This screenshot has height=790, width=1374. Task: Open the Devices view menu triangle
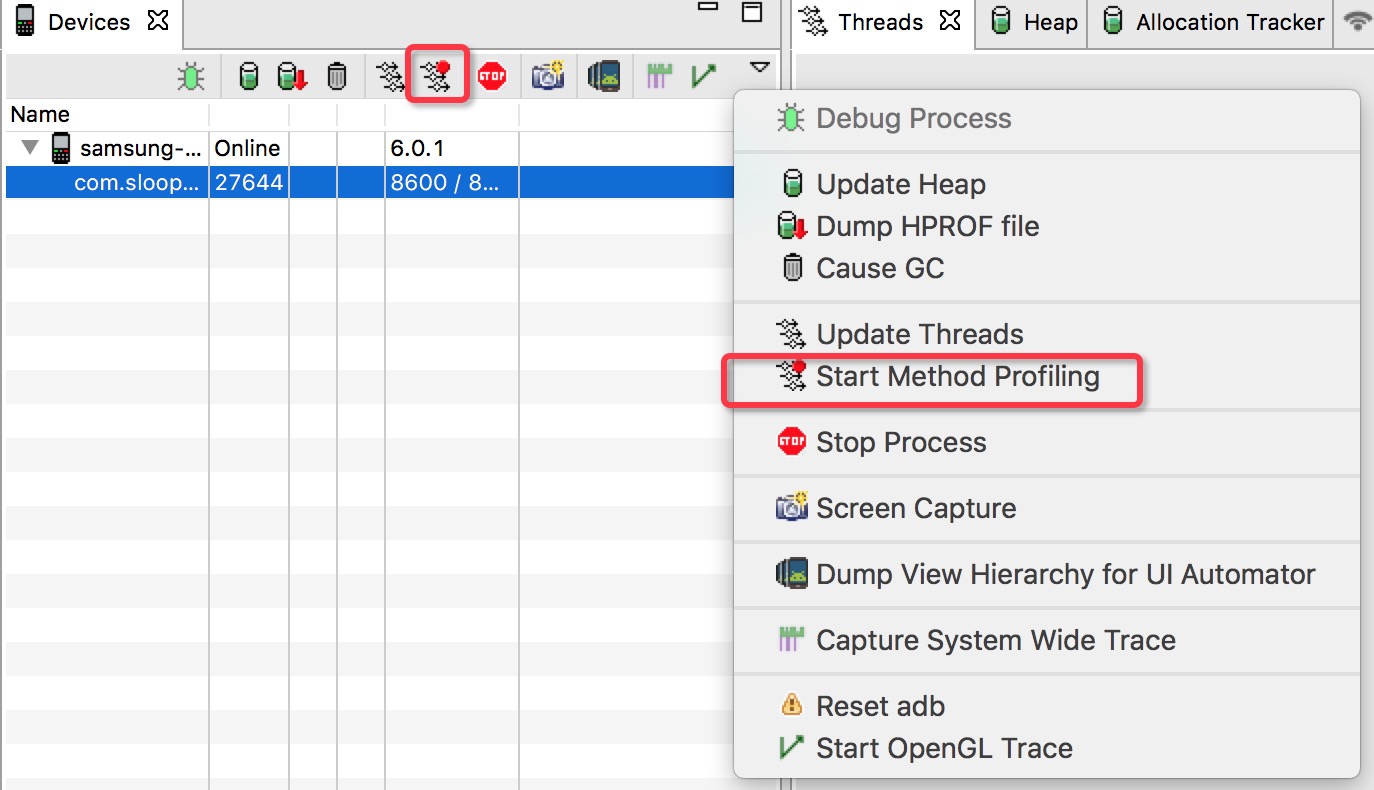pyautogui.click(x=760, y=68)
